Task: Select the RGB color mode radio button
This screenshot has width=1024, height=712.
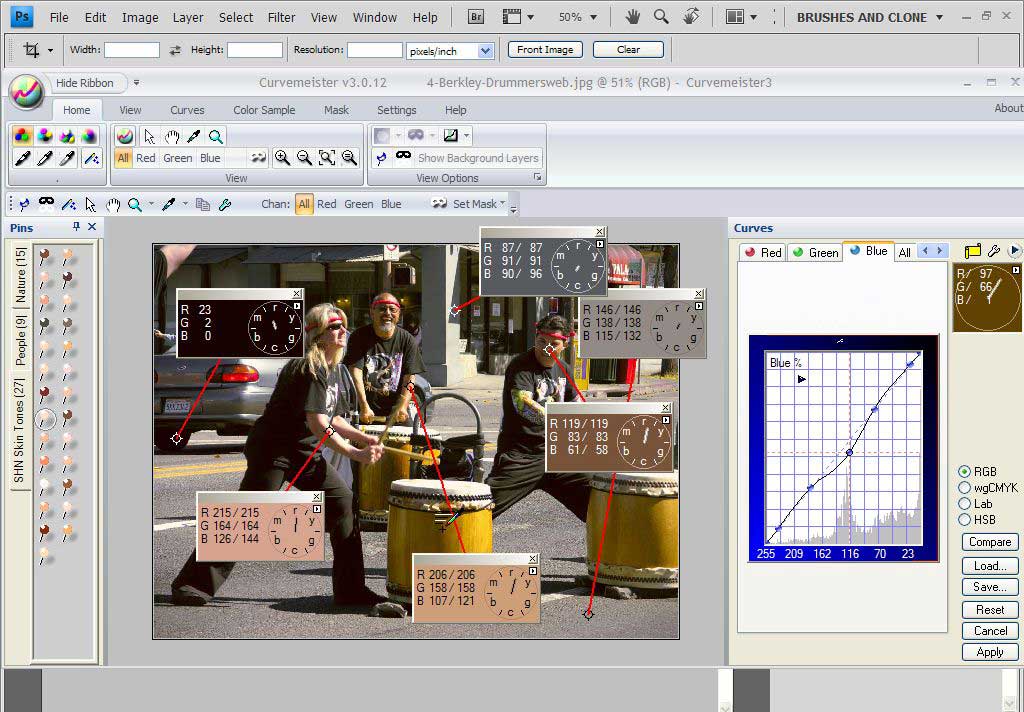Action: [965, 472]
